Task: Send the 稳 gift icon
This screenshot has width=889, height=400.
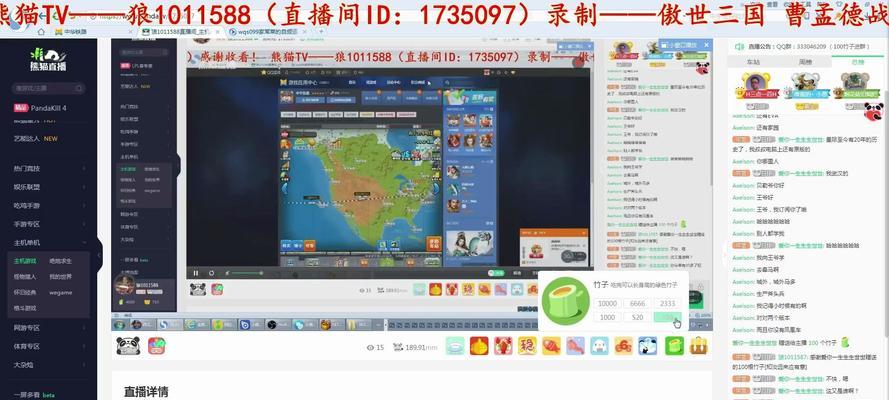Action: tap(527, 346)
